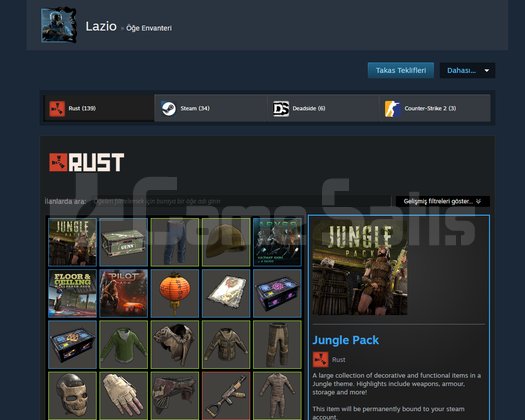Click the Counter-Strike 2 game icon
The width and height of the screenshot is (525, 420).
(x=392, y=109)
